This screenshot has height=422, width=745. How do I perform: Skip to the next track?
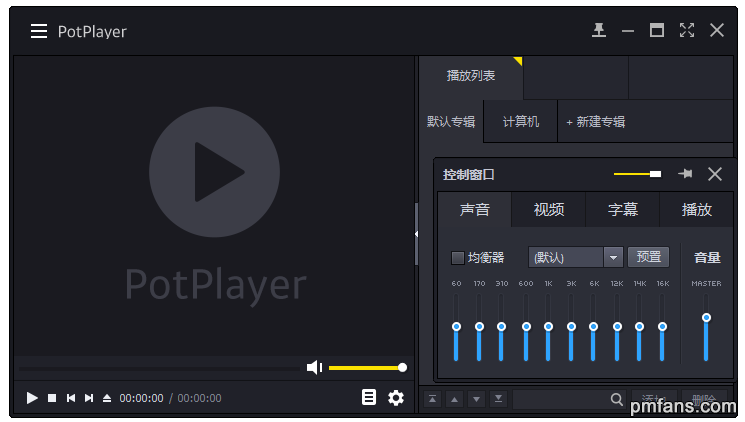pos(89,398)
